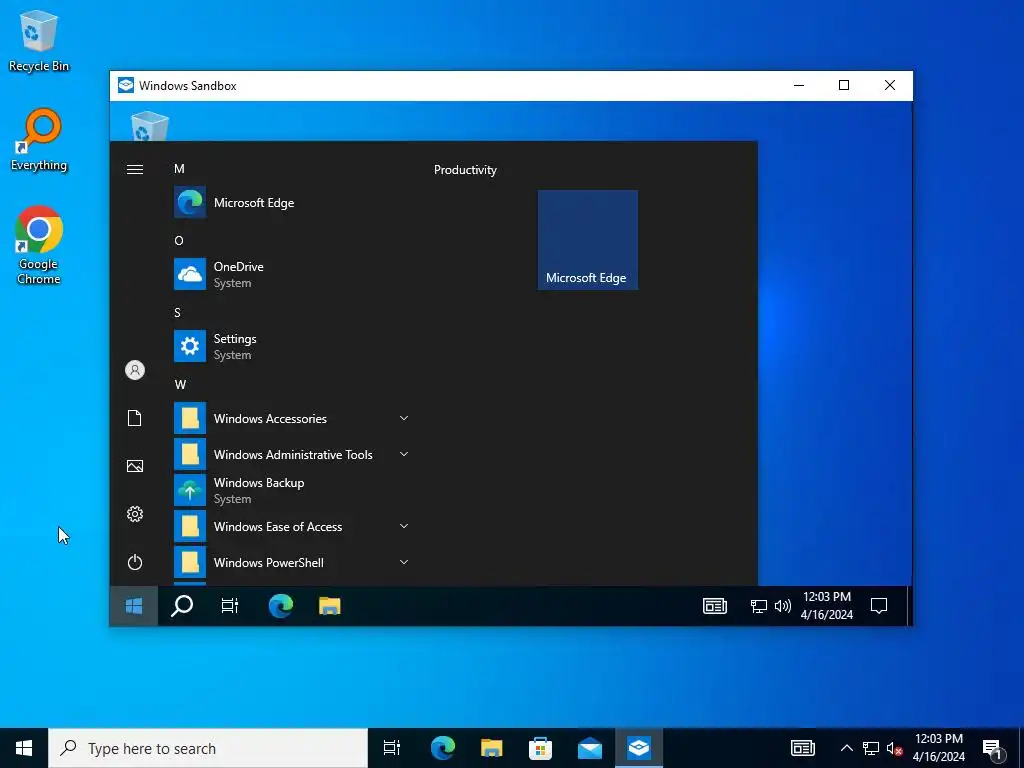Click the volume icon in sandbox tray
This screenshot has width=1024, height=768.
[x=782, y=607]
